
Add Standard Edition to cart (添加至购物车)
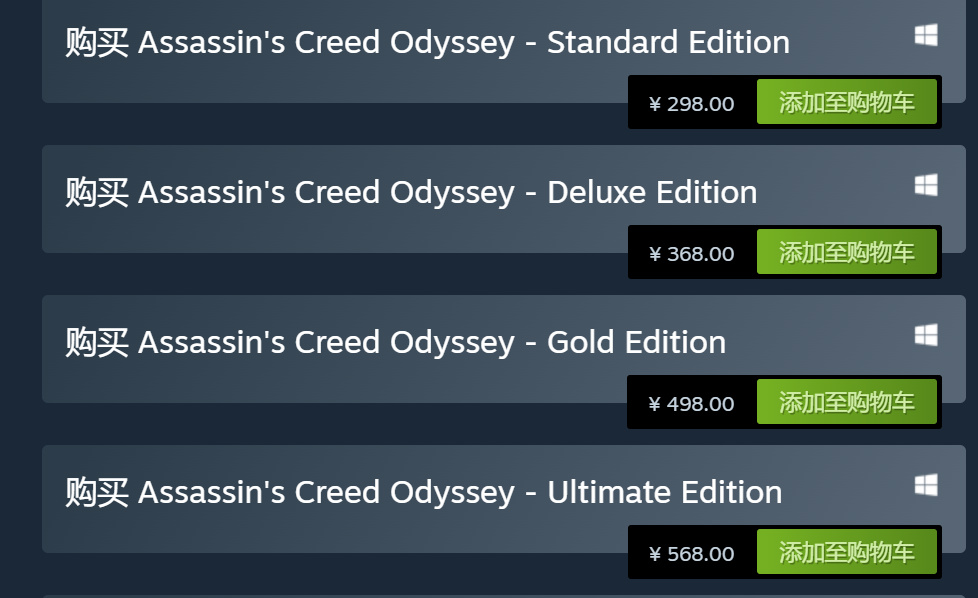[x=846, y=103]
